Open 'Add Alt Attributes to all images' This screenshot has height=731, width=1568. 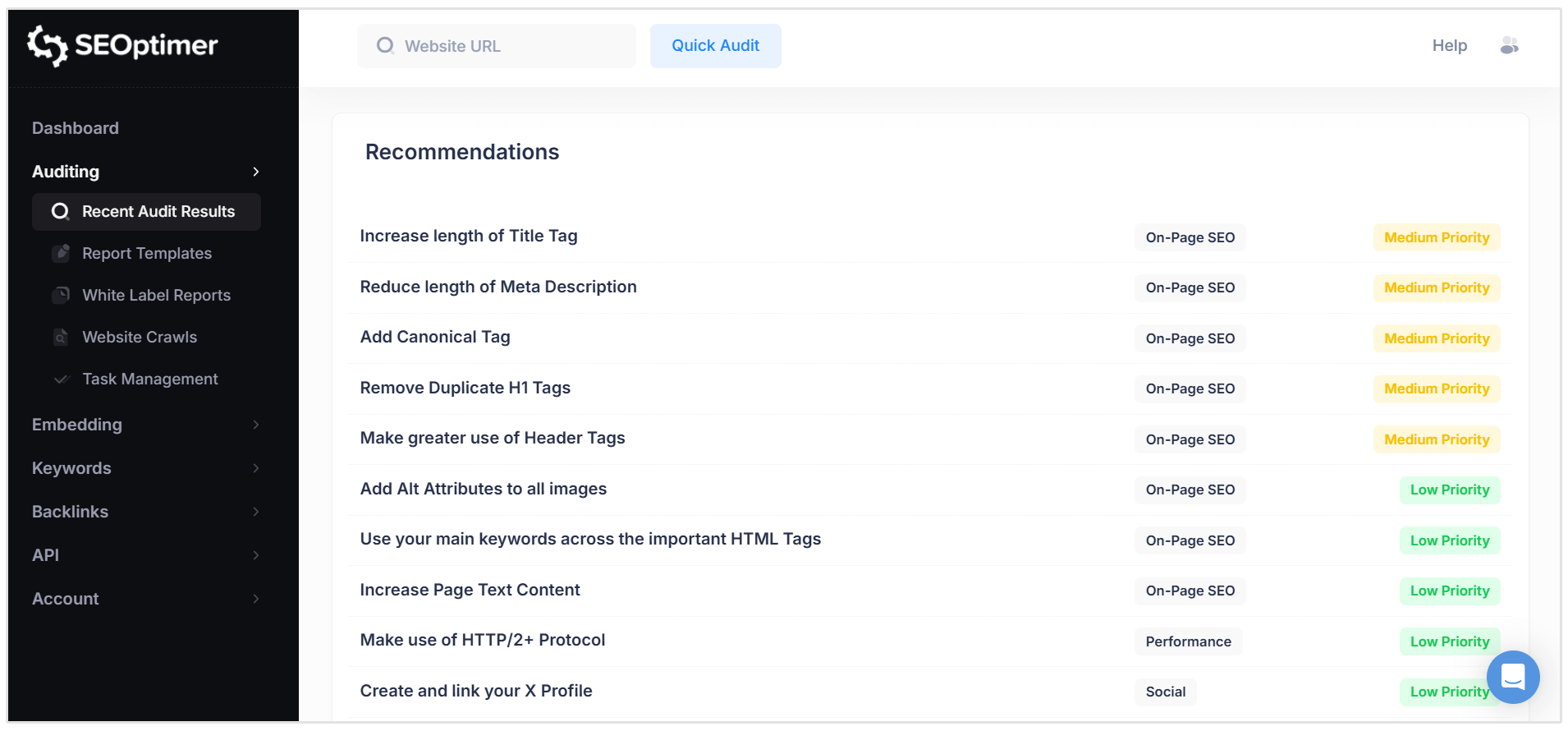[484, 489]
